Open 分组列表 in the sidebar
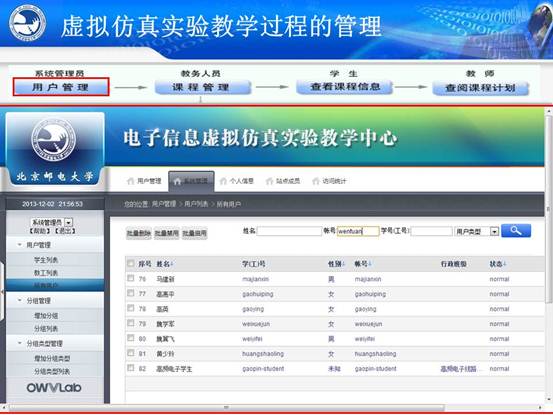 (x=46, y=329)
